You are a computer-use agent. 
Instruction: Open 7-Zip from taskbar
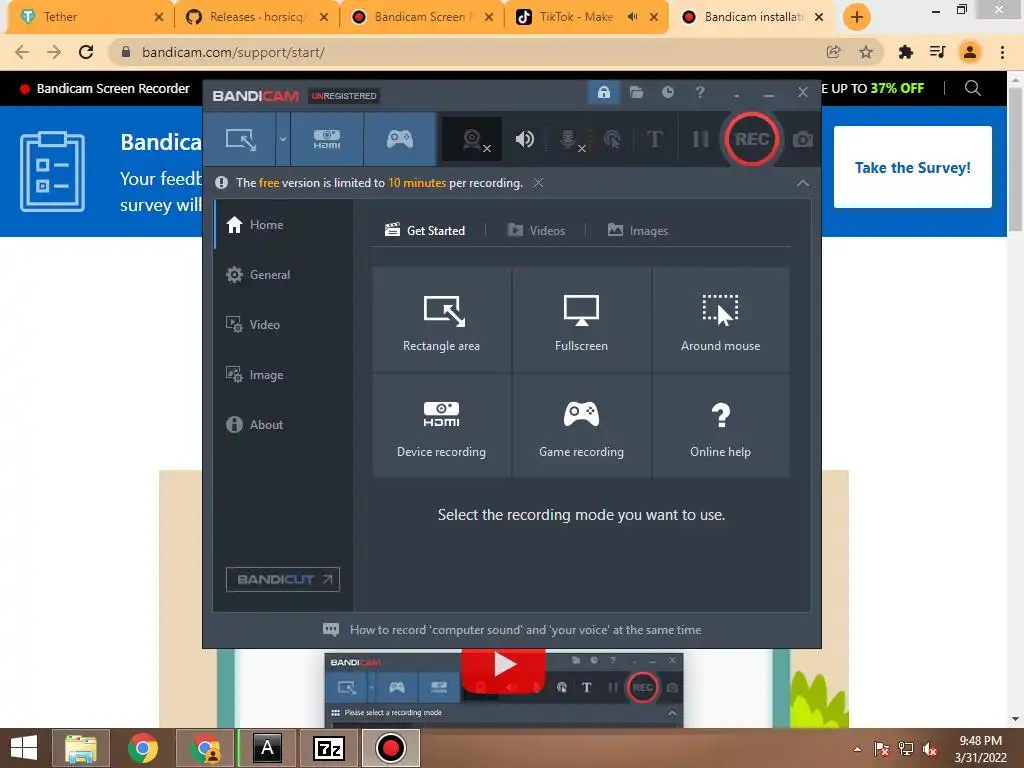click(x=328, y=748)
